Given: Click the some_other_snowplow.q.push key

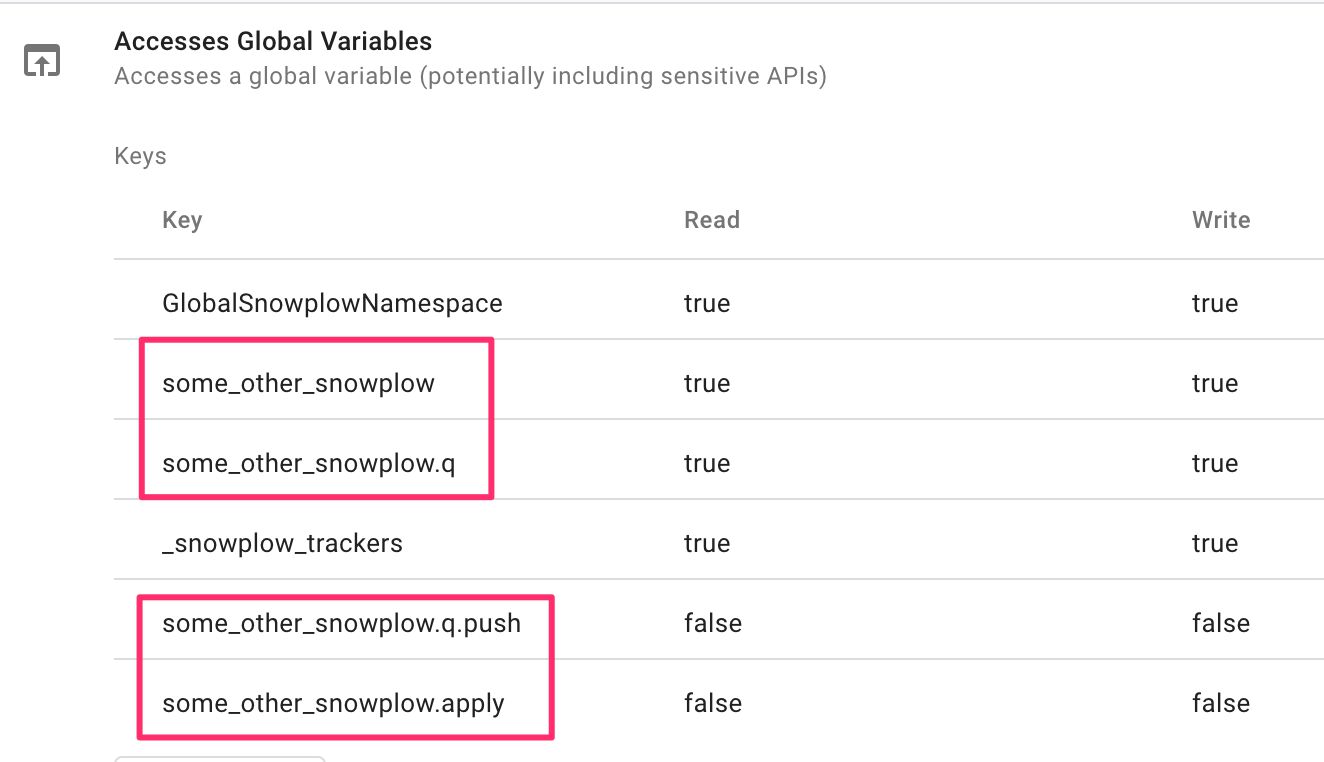Looking at the screenshot, I should tap(341, 624).
